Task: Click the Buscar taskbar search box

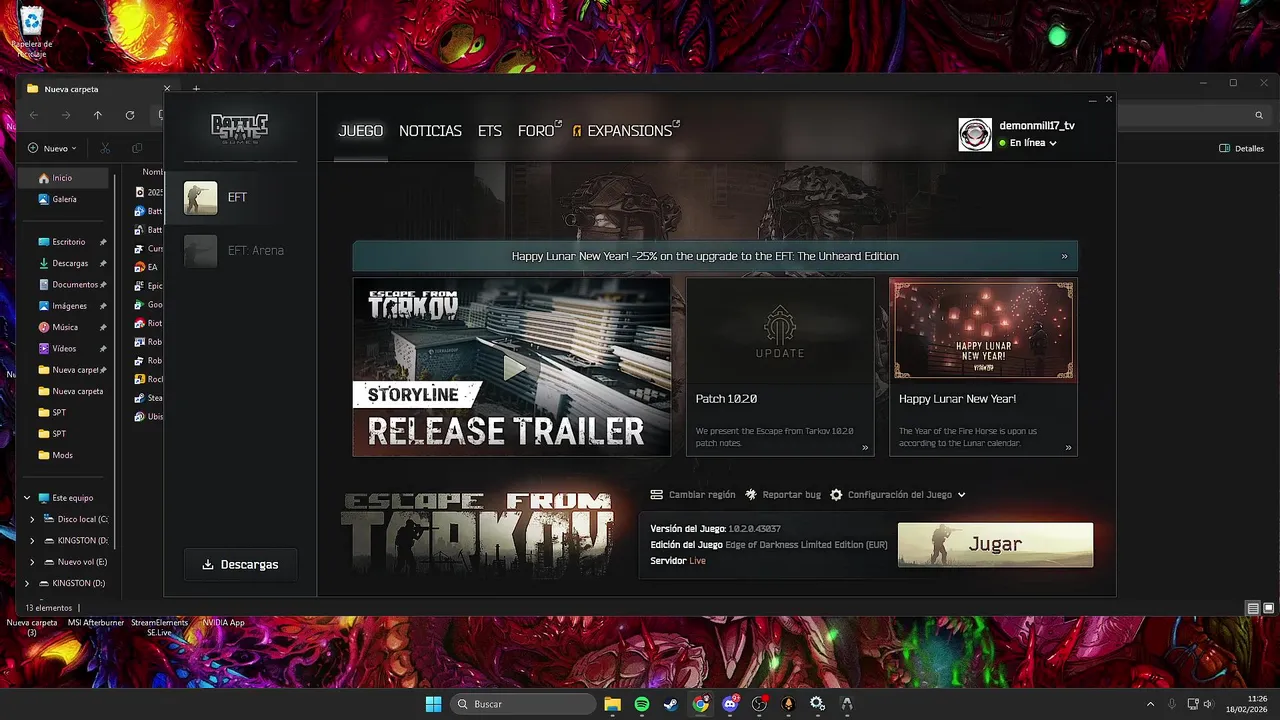Action: pos(523,704)
